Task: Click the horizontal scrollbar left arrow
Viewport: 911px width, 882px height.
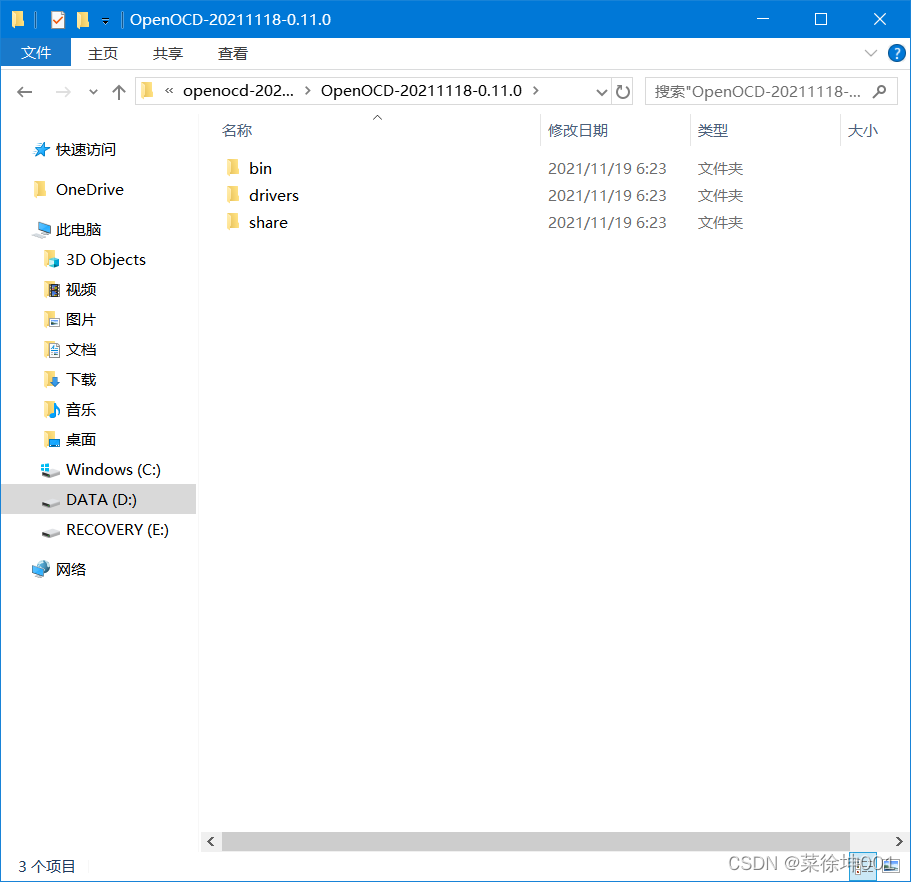Action: (211, 841)
